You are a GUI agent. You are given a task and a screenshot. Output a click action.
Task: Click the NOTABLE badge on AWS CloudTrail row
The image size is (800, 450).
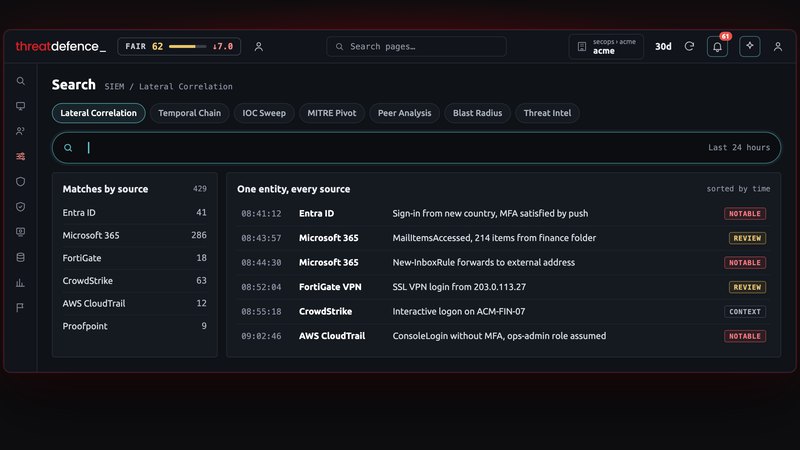[x=745, y=336]
